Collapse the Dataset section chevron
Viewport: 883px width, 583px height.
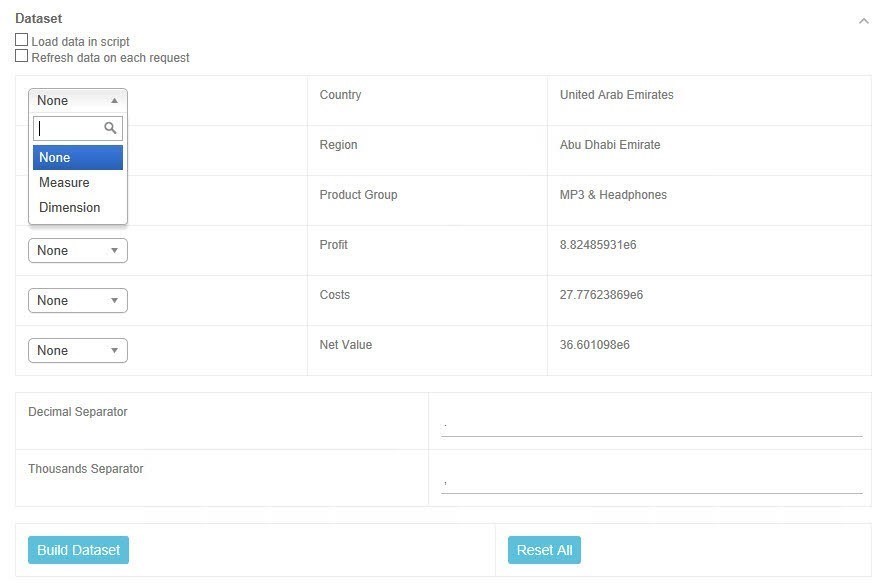(x=863, y=21)
